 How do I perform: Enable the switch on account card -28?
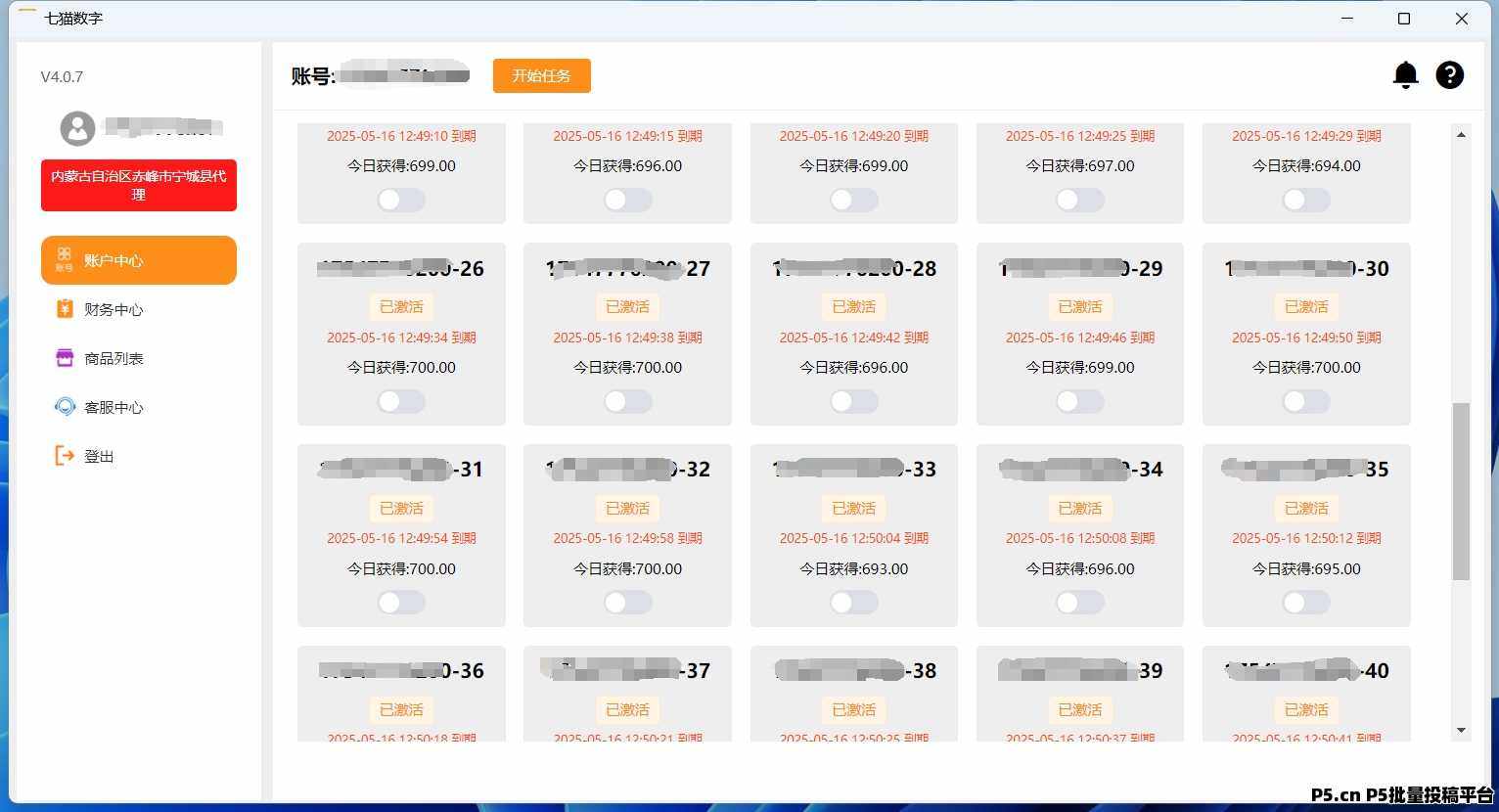coord(853,401)
